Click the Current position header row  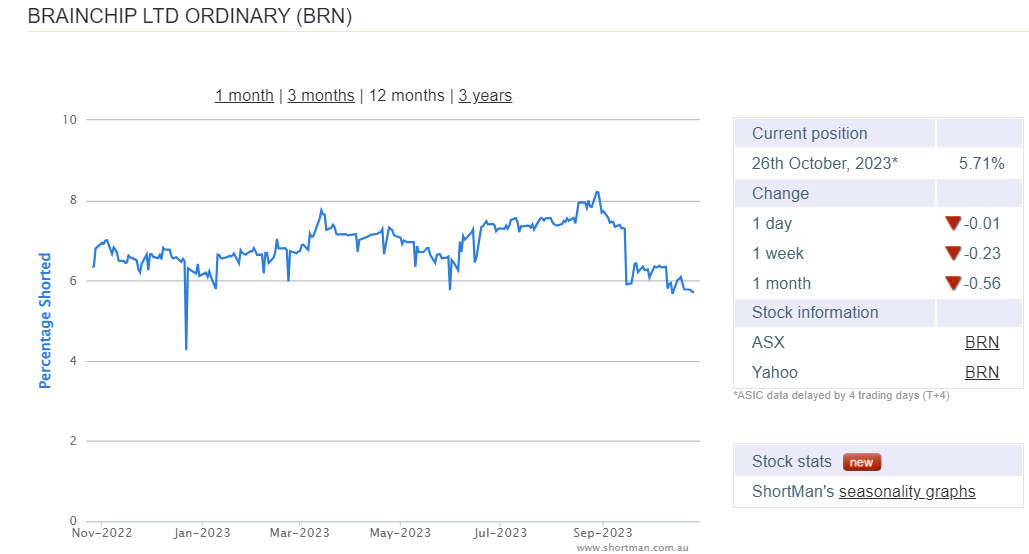pyautogui.click(x=810, y=133)
